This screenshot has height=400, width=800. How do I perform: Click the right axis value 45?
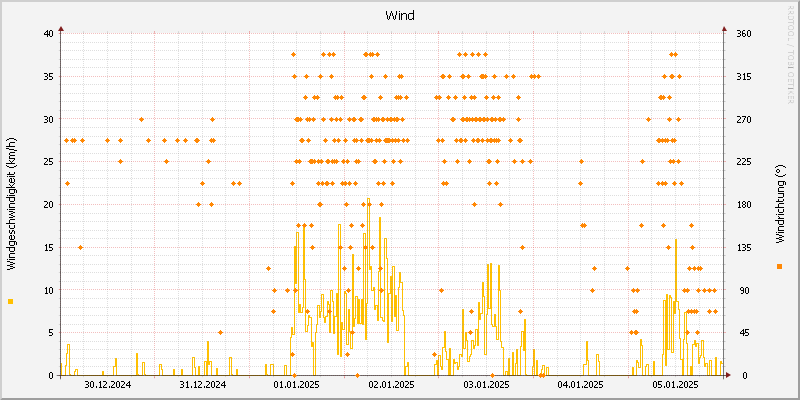tap(744, 333)
